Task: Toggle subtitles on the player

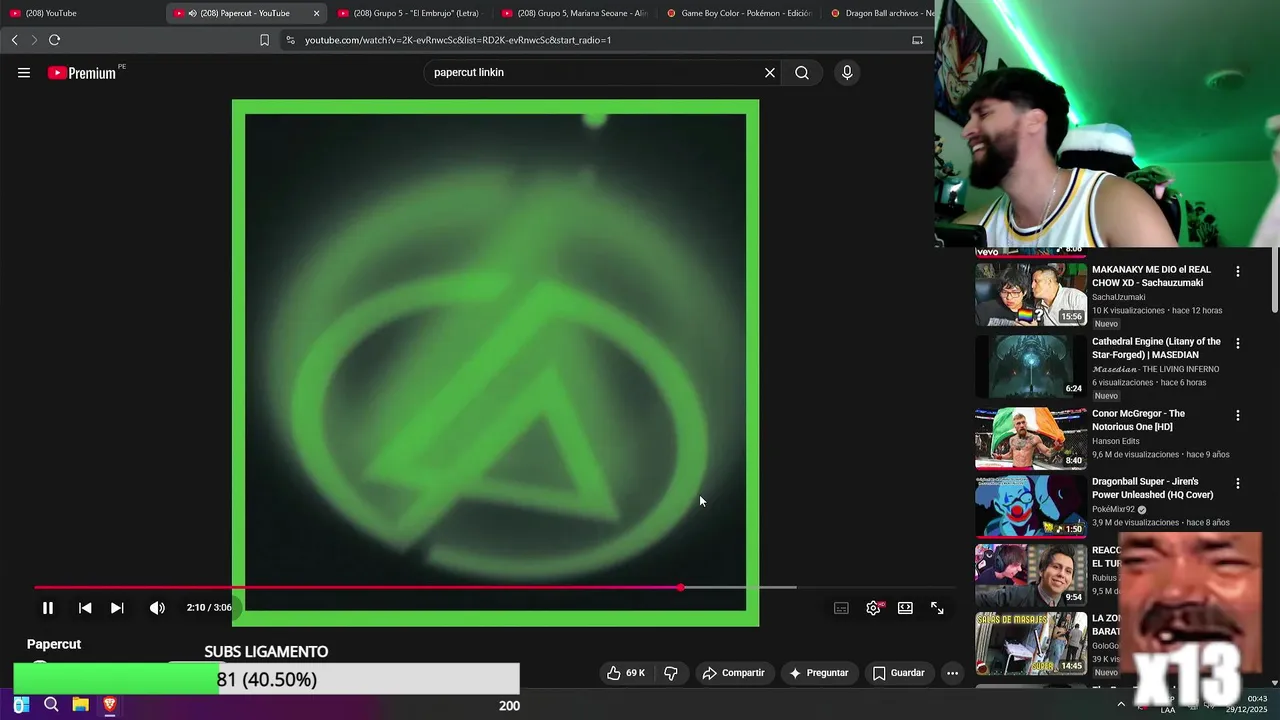Action: pos(842,608)
